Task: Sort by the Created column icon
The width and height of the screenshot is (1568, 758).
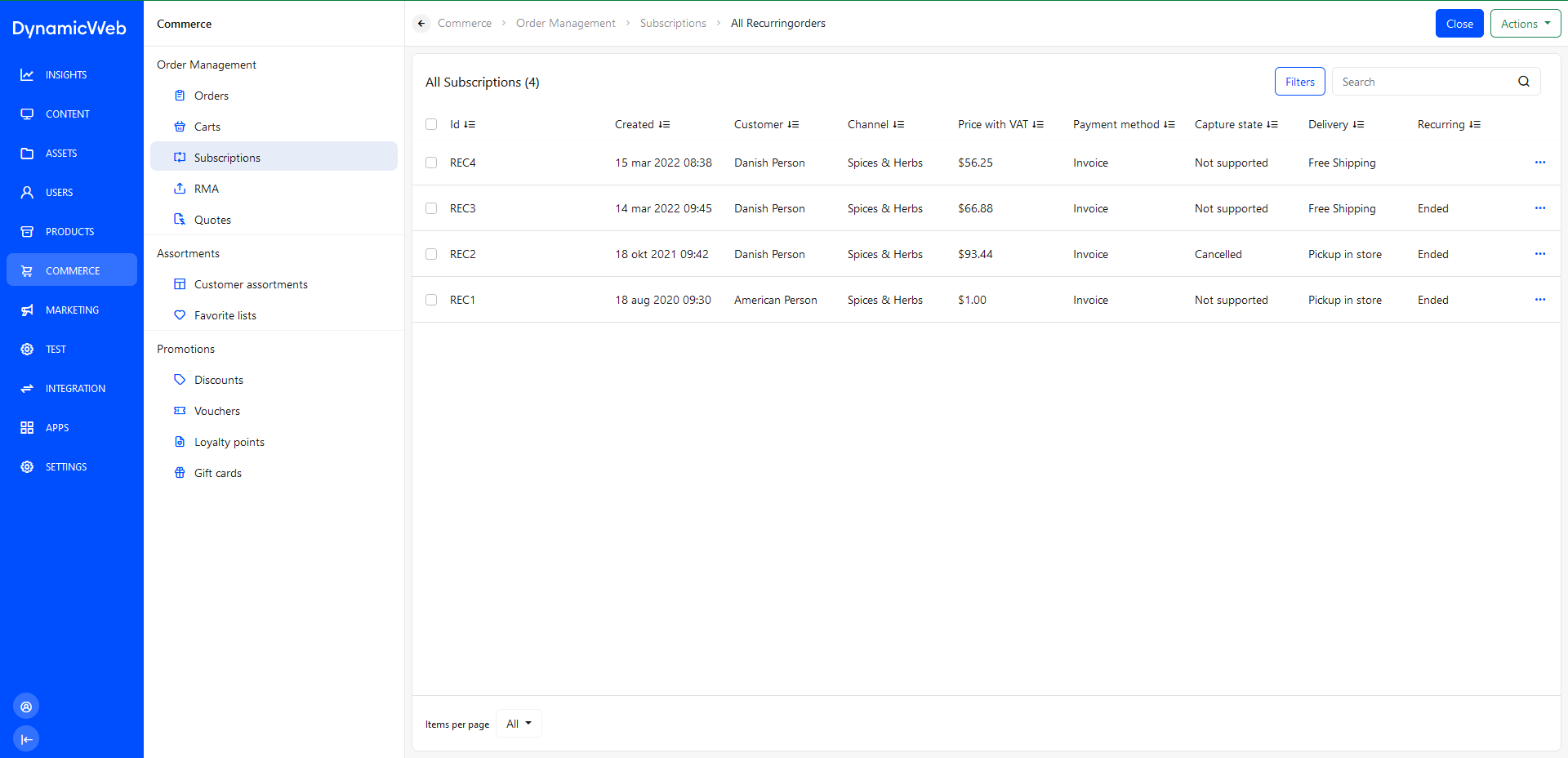Action: click(x=664, y=124)
